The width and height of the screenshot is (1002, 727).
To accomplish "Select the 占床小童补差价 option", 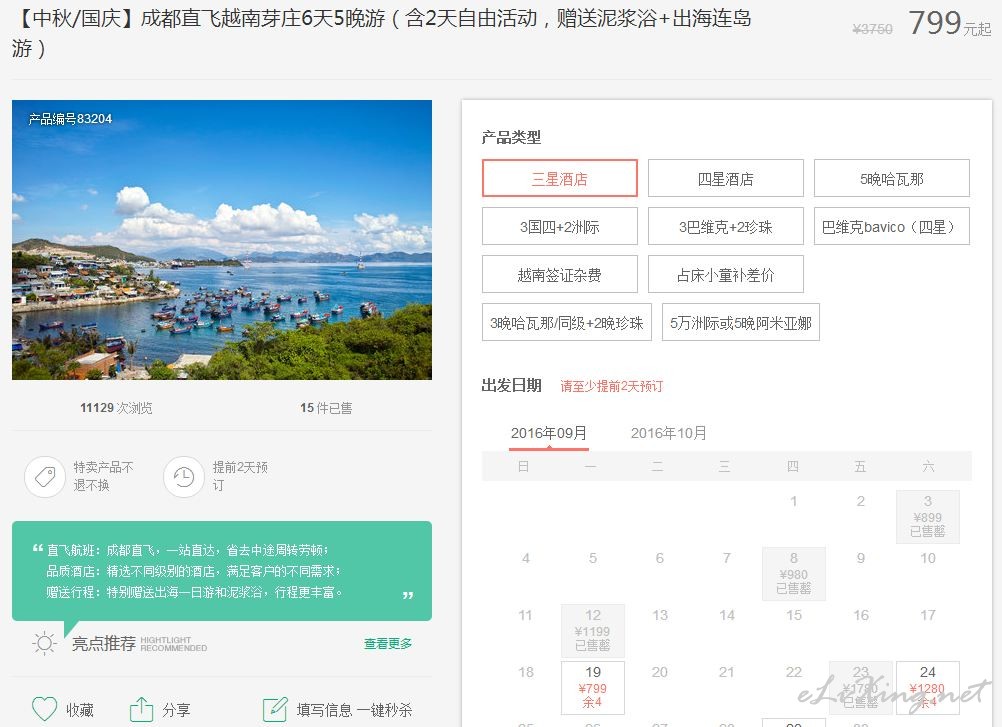I will coord(725,274).
